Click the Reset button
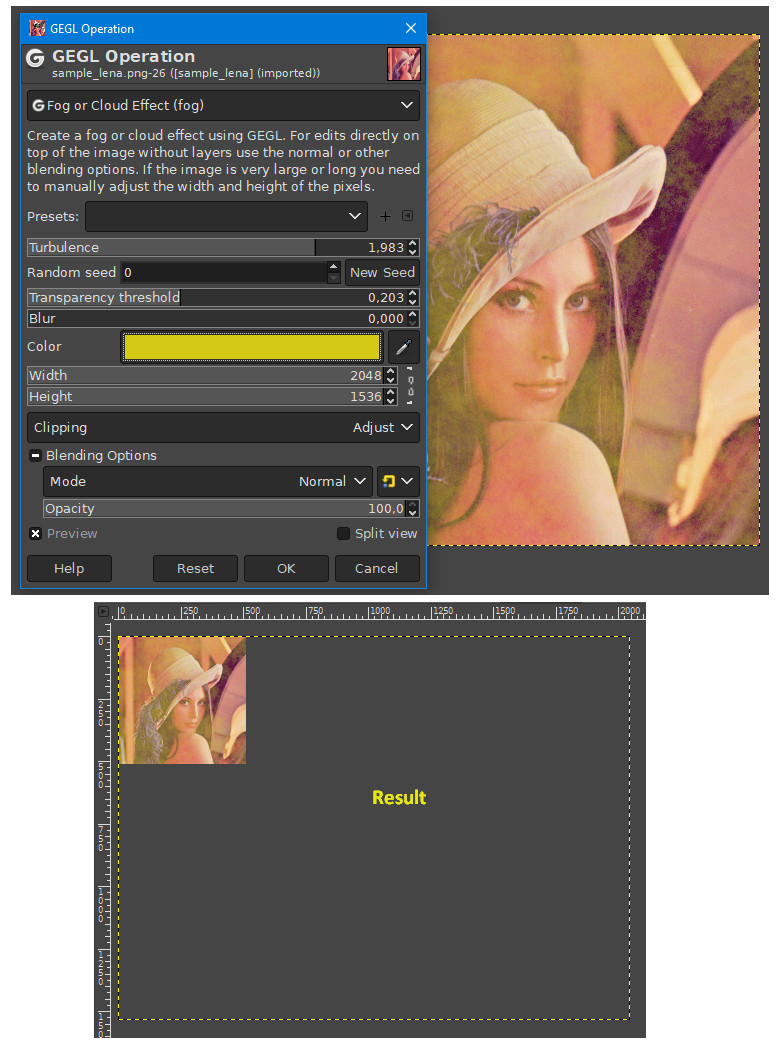 pyautogui.click(x=195, y=569)
